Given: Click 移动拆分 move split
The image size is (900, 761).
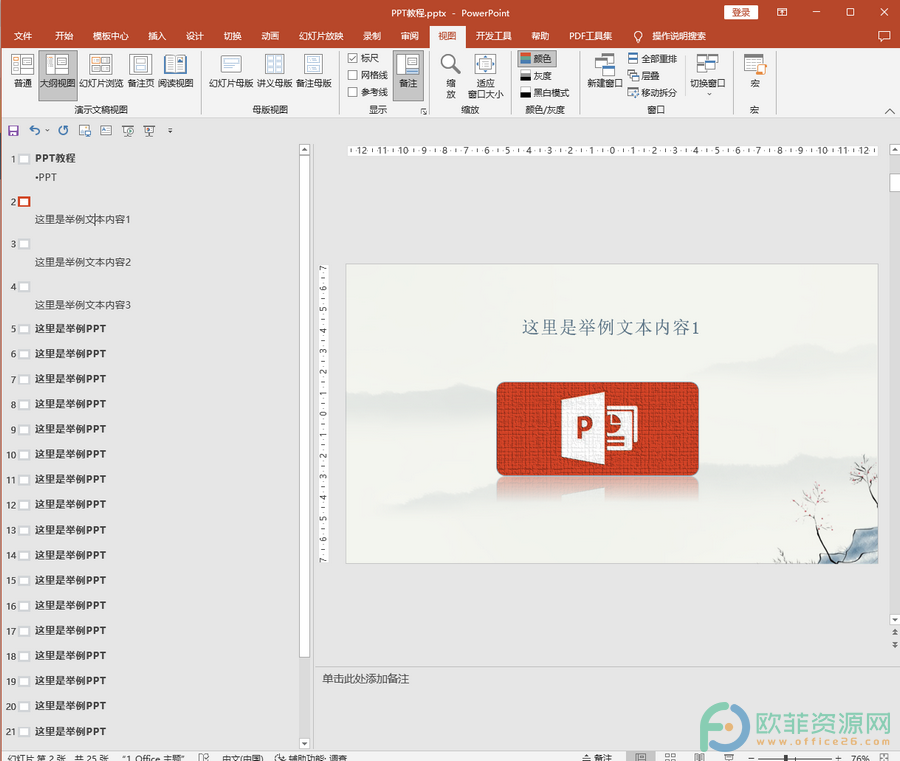Looking at the screenshot, I should (x=652, y=92).
